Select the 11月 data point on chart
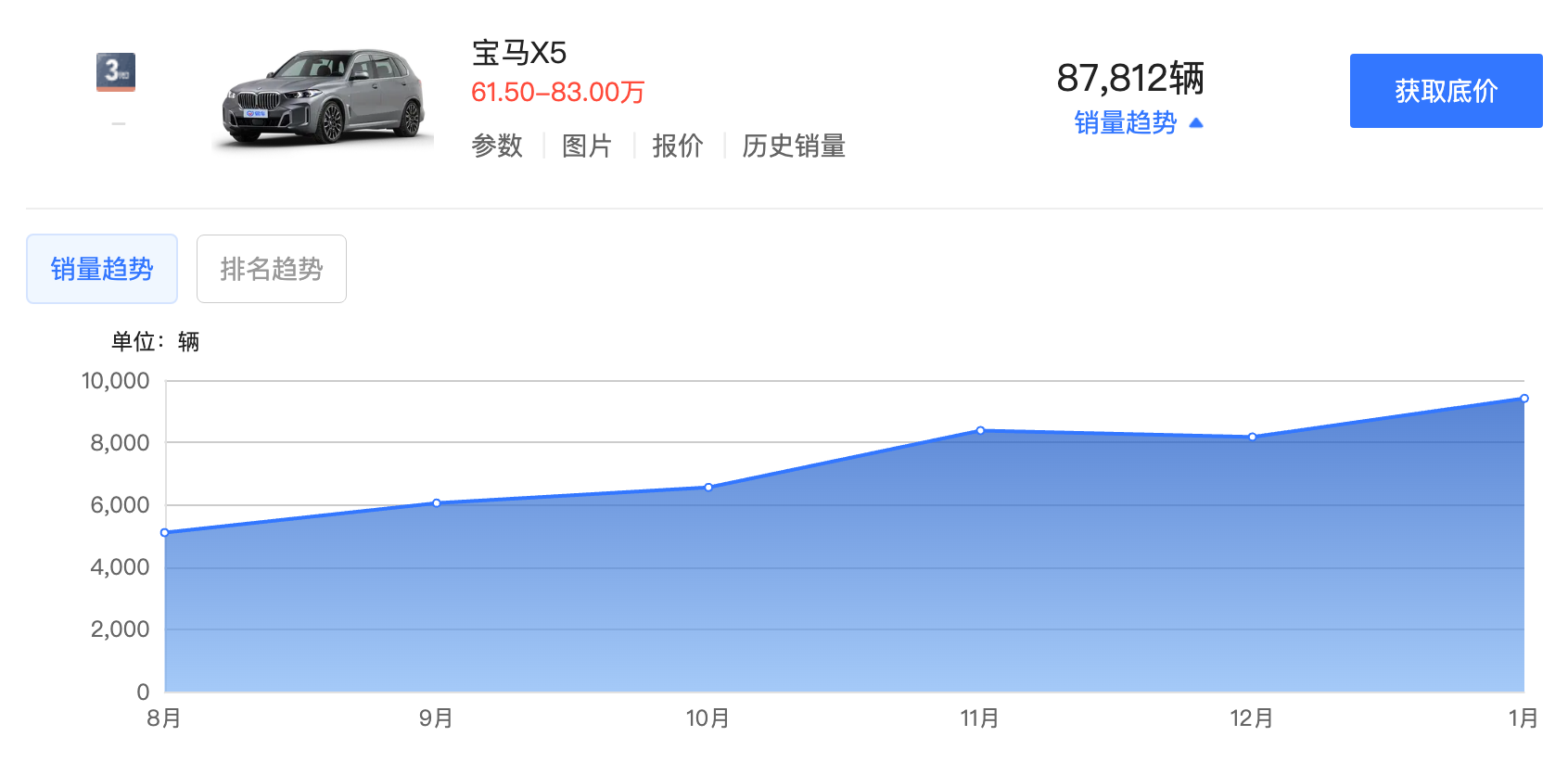 [980, 430]
